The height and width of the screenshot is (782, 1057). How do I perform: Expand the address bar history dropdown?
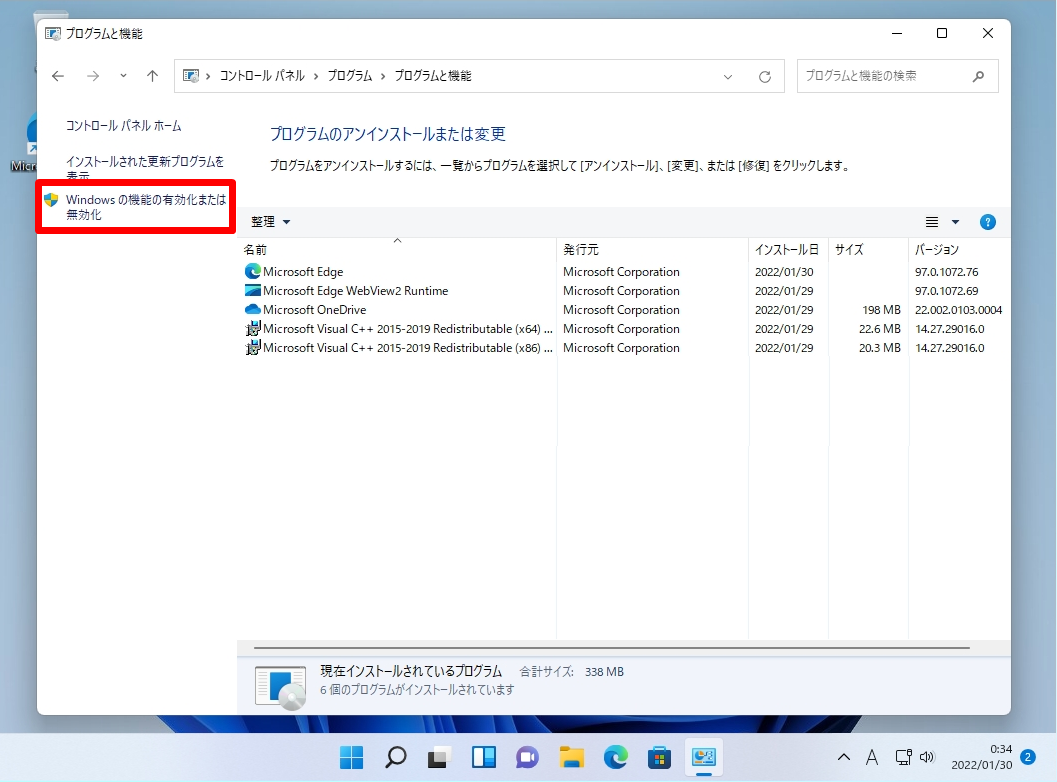coord(728,76)
